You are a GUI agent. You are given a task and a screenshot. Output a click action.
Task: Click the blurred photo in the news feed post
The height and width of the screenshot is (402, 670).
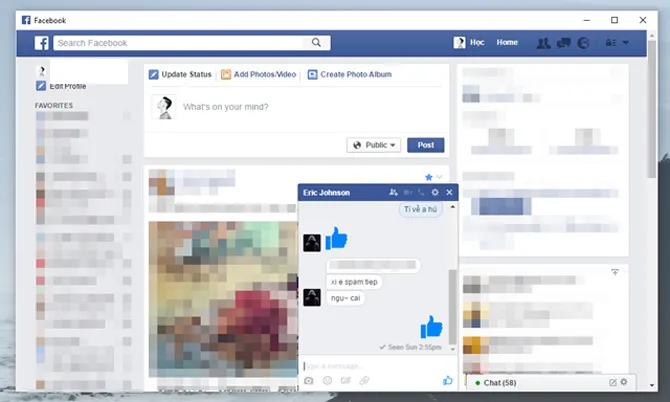click(x=223, y=299)
